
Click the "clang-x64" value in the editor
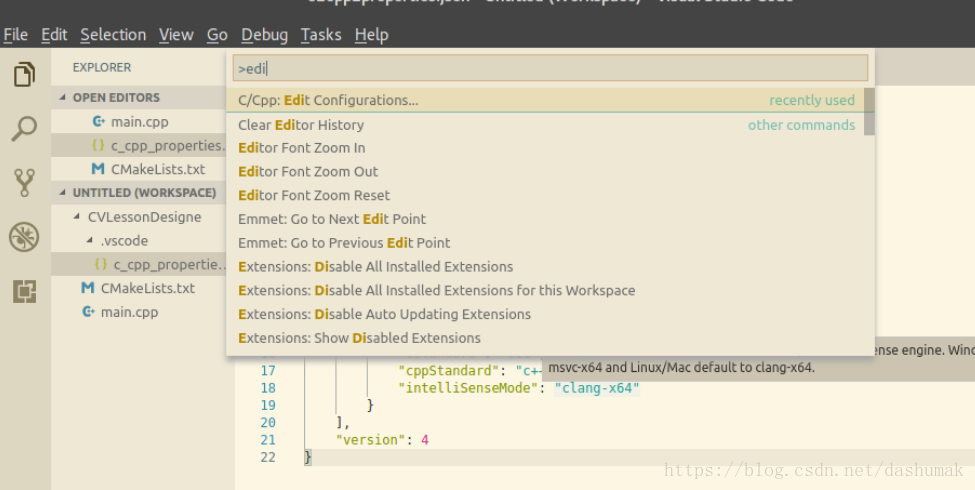597,388
